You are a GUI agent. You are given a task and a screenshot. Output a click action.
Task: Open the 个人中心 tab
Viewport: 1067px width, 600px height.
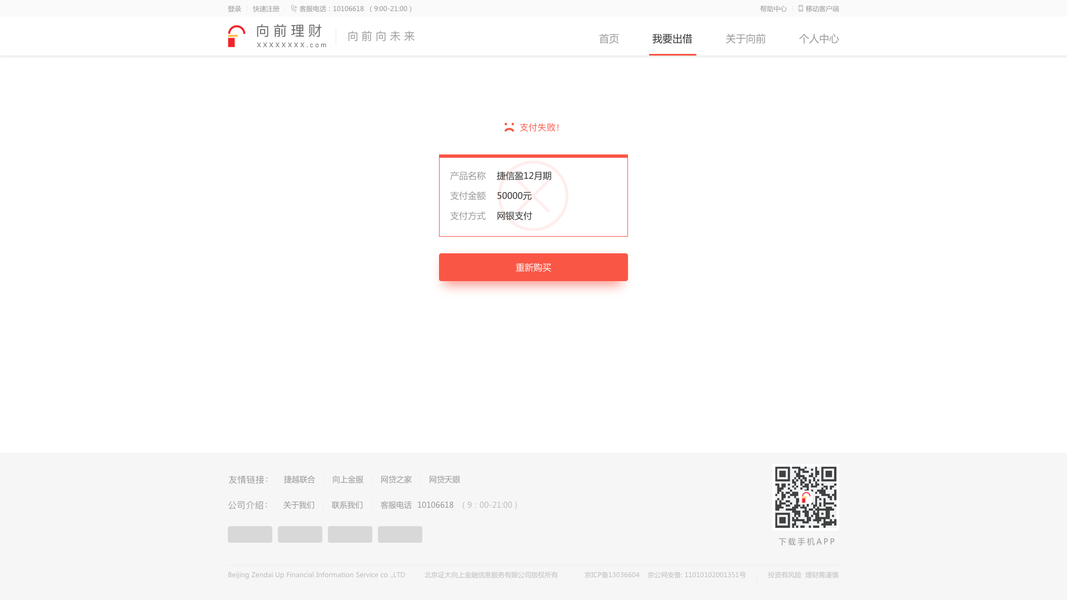coord(819,39)
